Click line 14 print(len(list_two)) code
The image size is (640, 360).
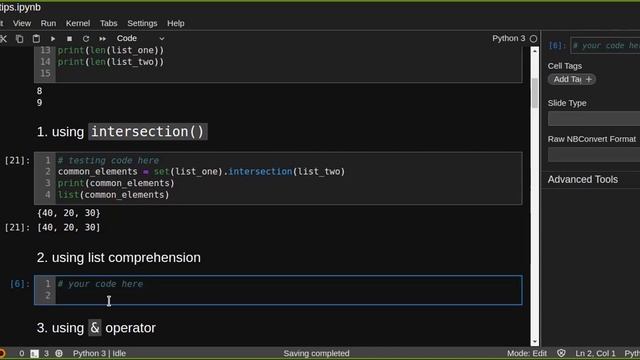coord(111,62)
